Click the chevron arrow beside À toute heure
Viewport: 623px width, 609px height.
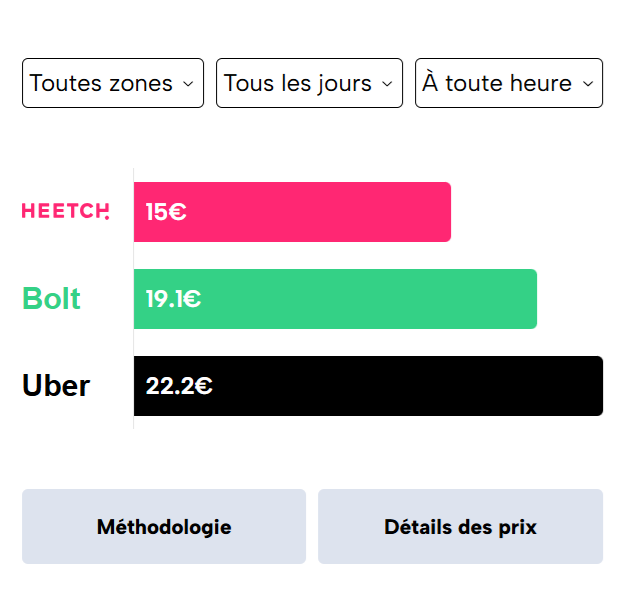coord(588,84)
